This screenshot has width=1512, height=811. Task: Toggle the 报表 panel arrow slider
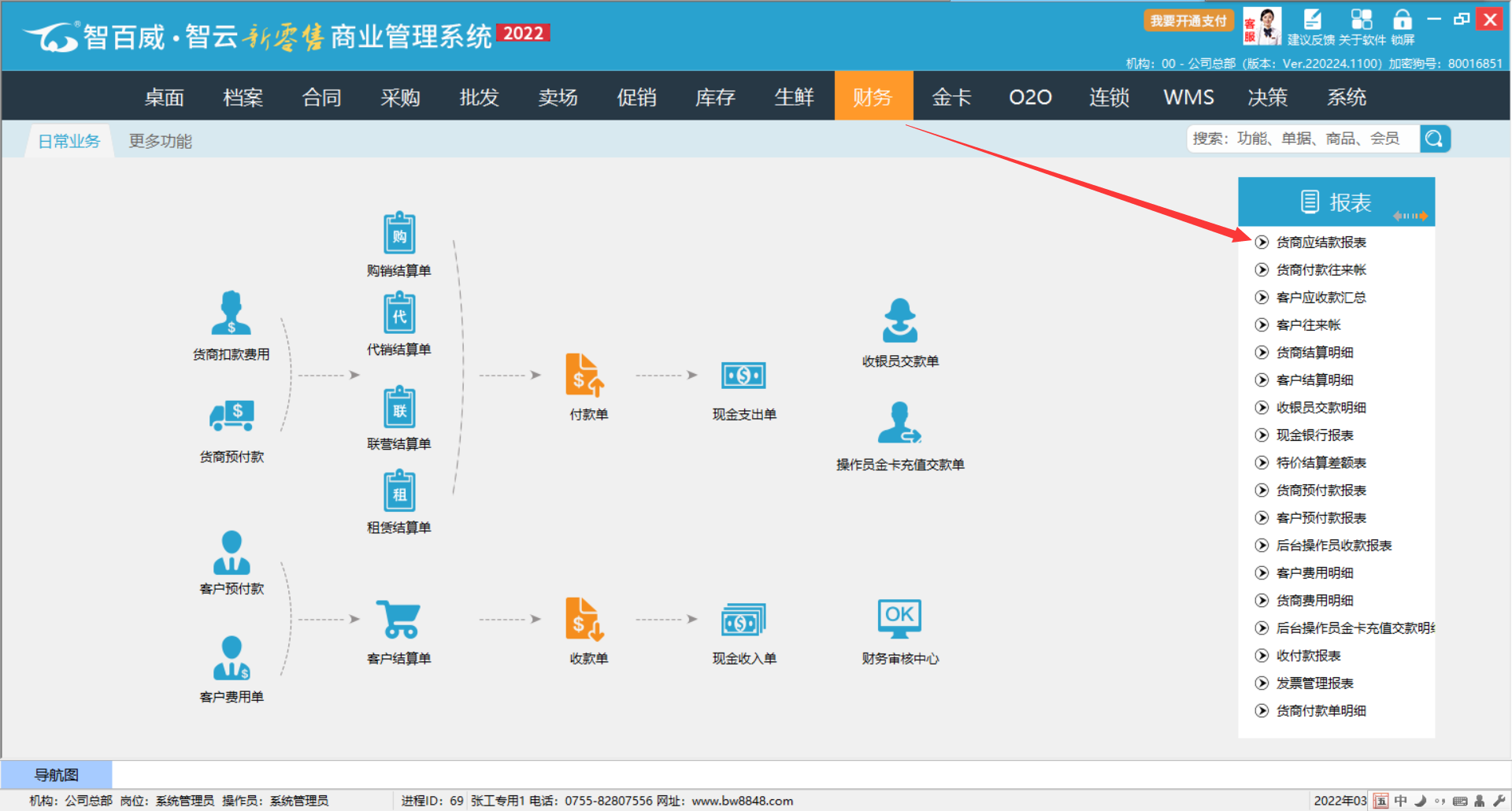tap(1410, 216)
